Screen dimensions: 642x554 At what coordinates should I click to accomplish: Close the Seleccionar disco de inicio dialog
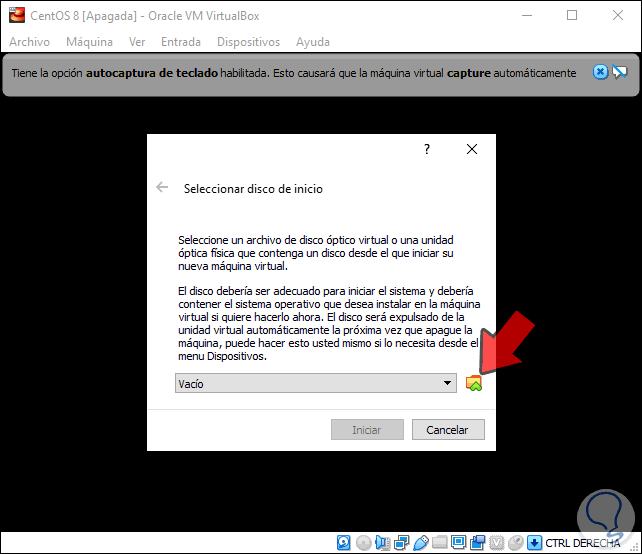[472, 149]
